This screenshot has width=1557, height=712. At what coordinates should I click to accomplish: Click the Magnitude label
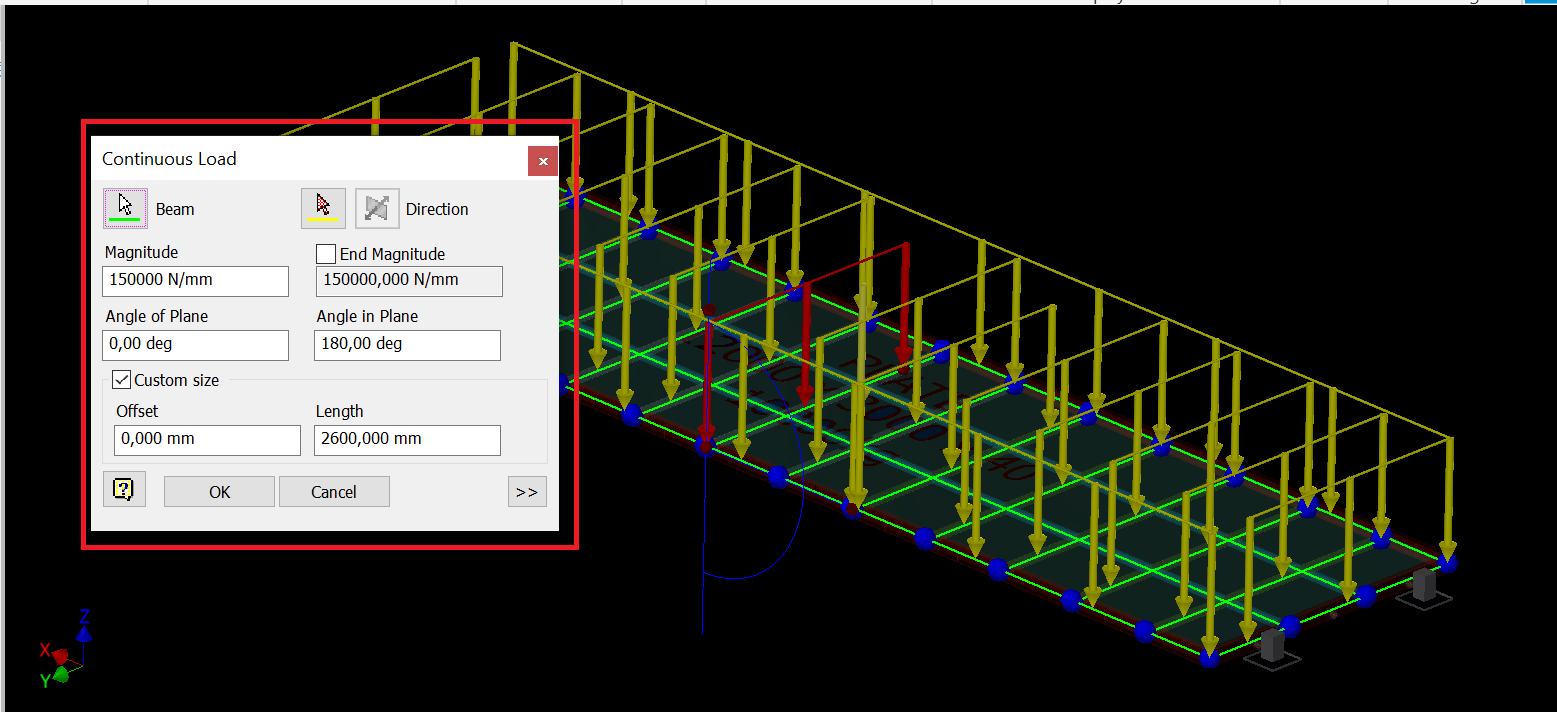click(141, 253)
